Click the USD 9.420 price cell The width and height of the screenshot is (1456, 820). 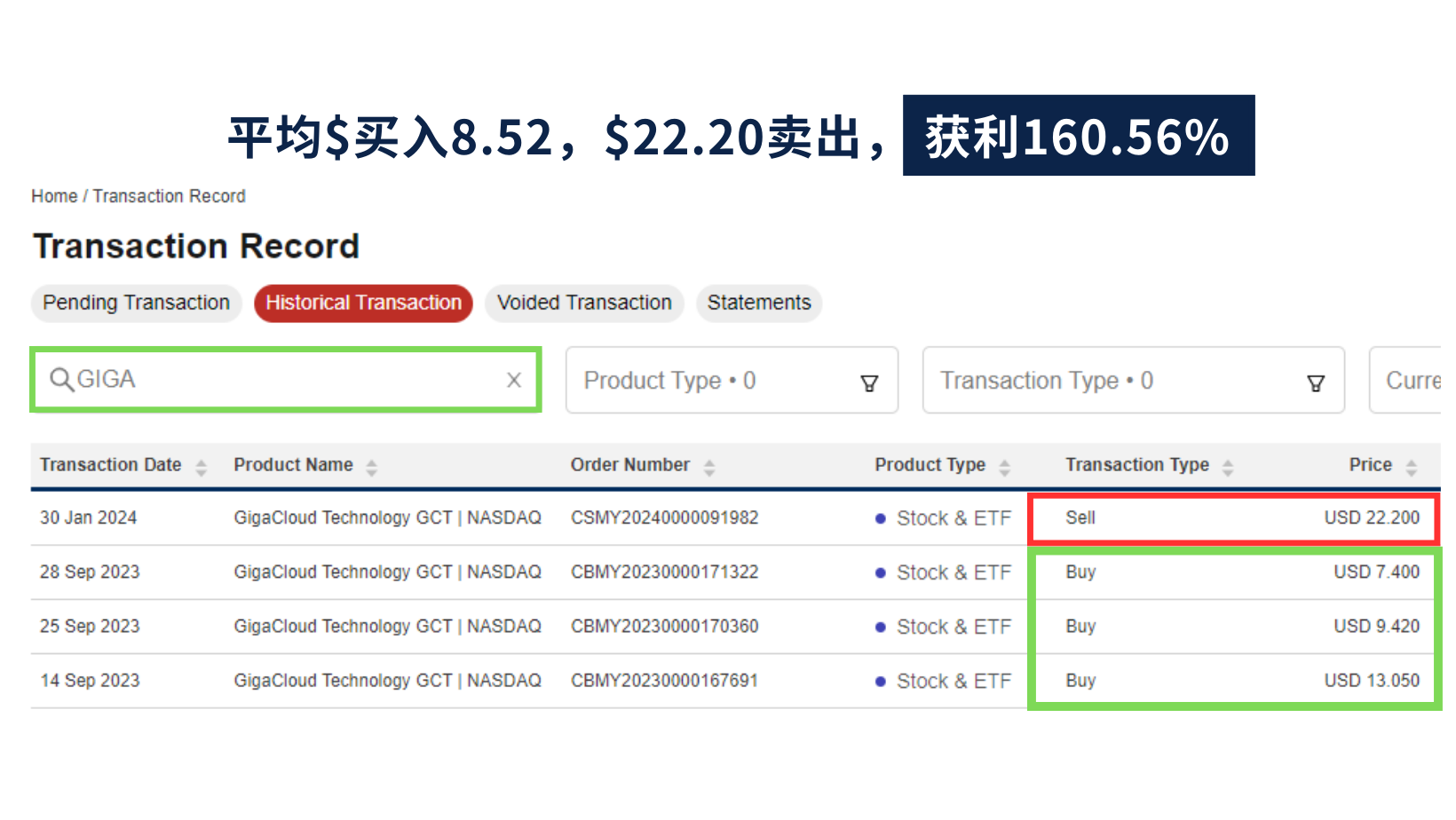coord(1377,626)
